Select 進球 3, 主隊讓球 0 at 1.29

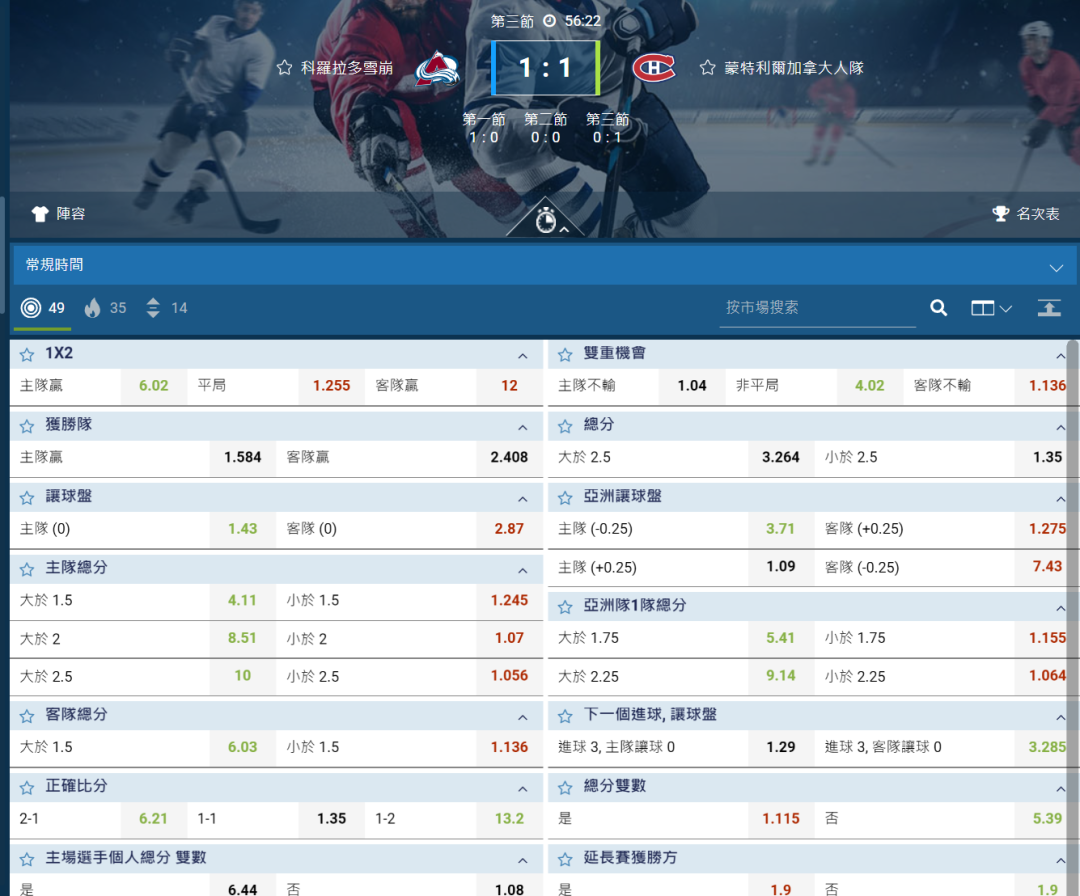coord(780,747)
